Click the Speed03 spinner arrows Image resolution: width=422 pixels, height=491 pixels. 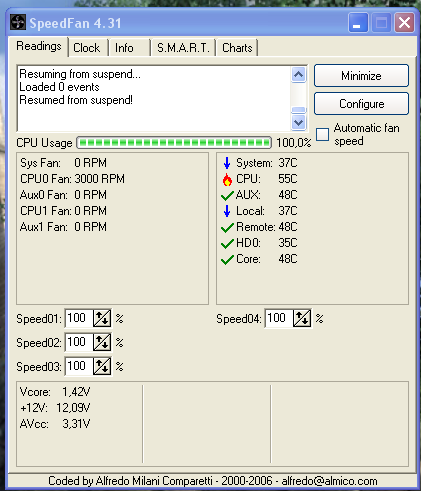point(102,366)
